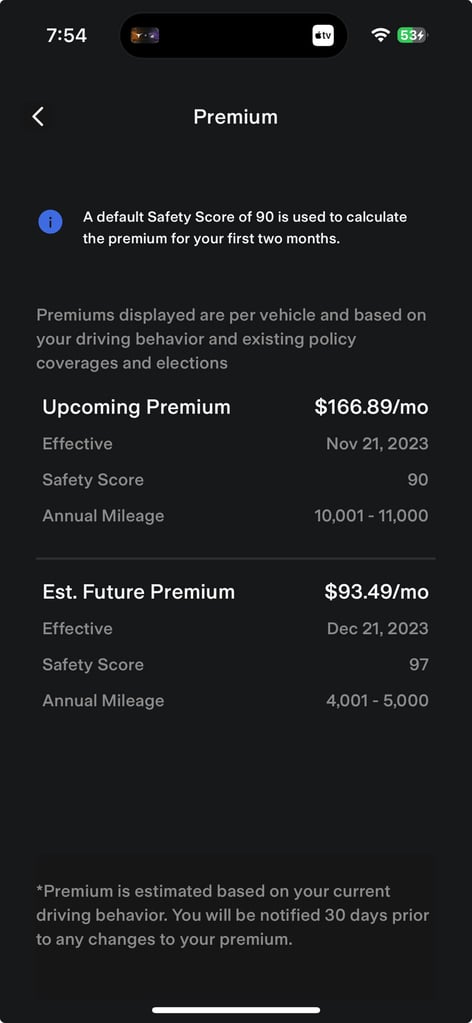472x1023 pixels.
Task: Tap the home indicator bar at bottom
Action: (x=236, y=1010)
